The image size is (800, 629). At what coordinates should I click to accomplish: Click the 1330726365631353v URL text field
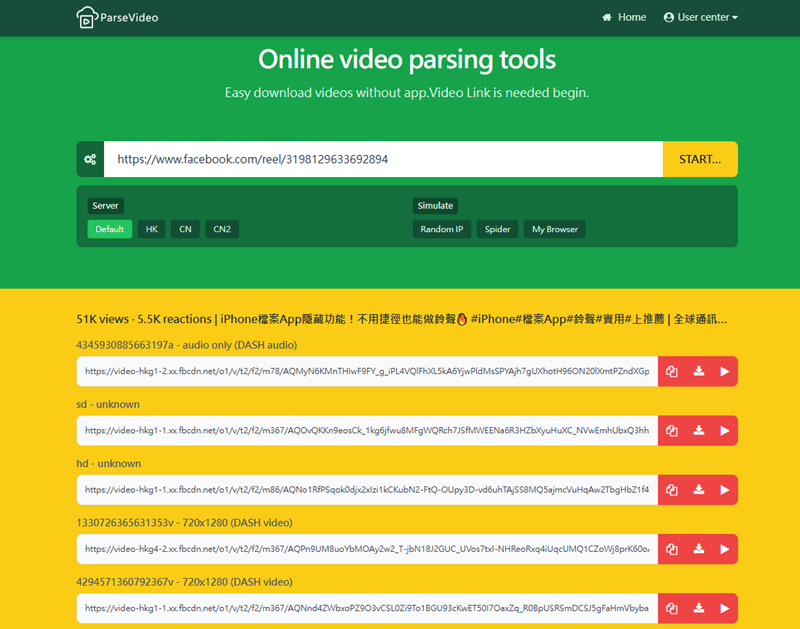click(367, 549)
